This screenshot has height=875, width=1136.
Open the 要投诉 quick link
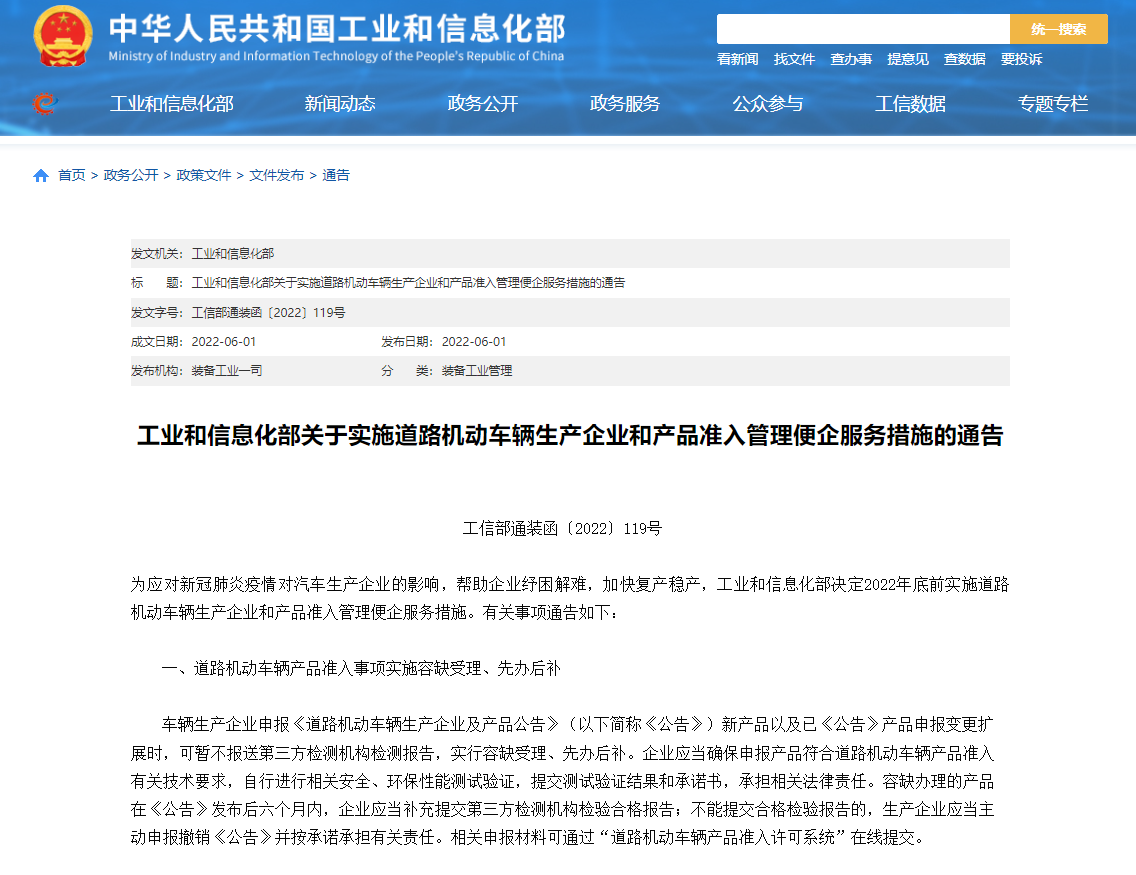coord(1022,59)
